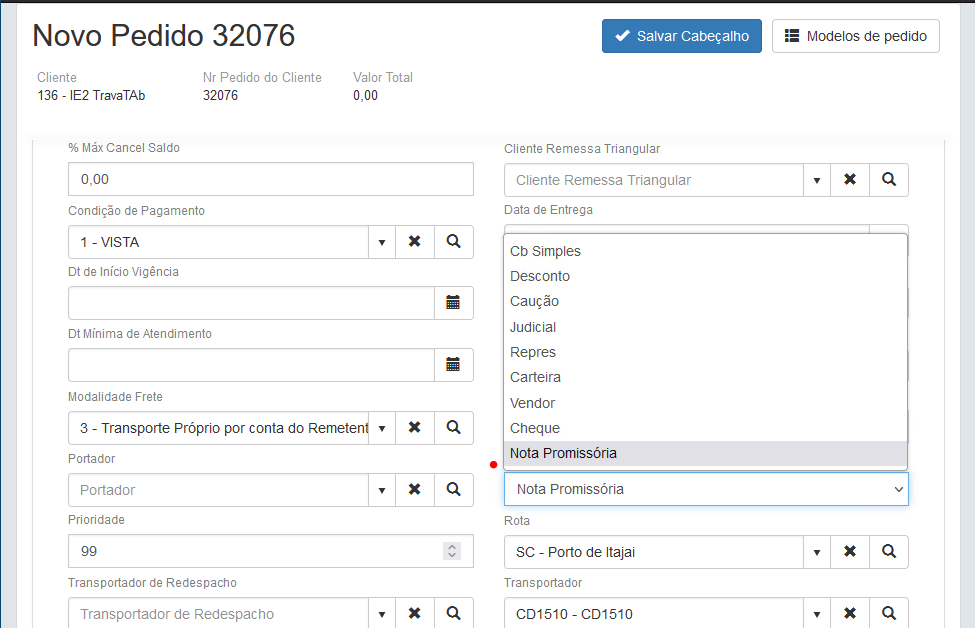Clear Cliente Remessa Triangular field

(850, 180)
